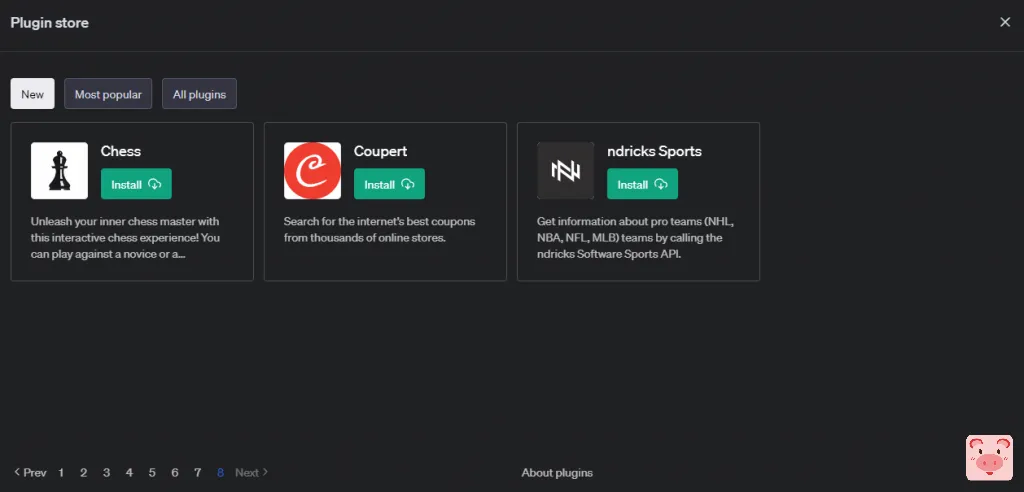Install the ndricks Sports plugin

click(x=642, y=184)
